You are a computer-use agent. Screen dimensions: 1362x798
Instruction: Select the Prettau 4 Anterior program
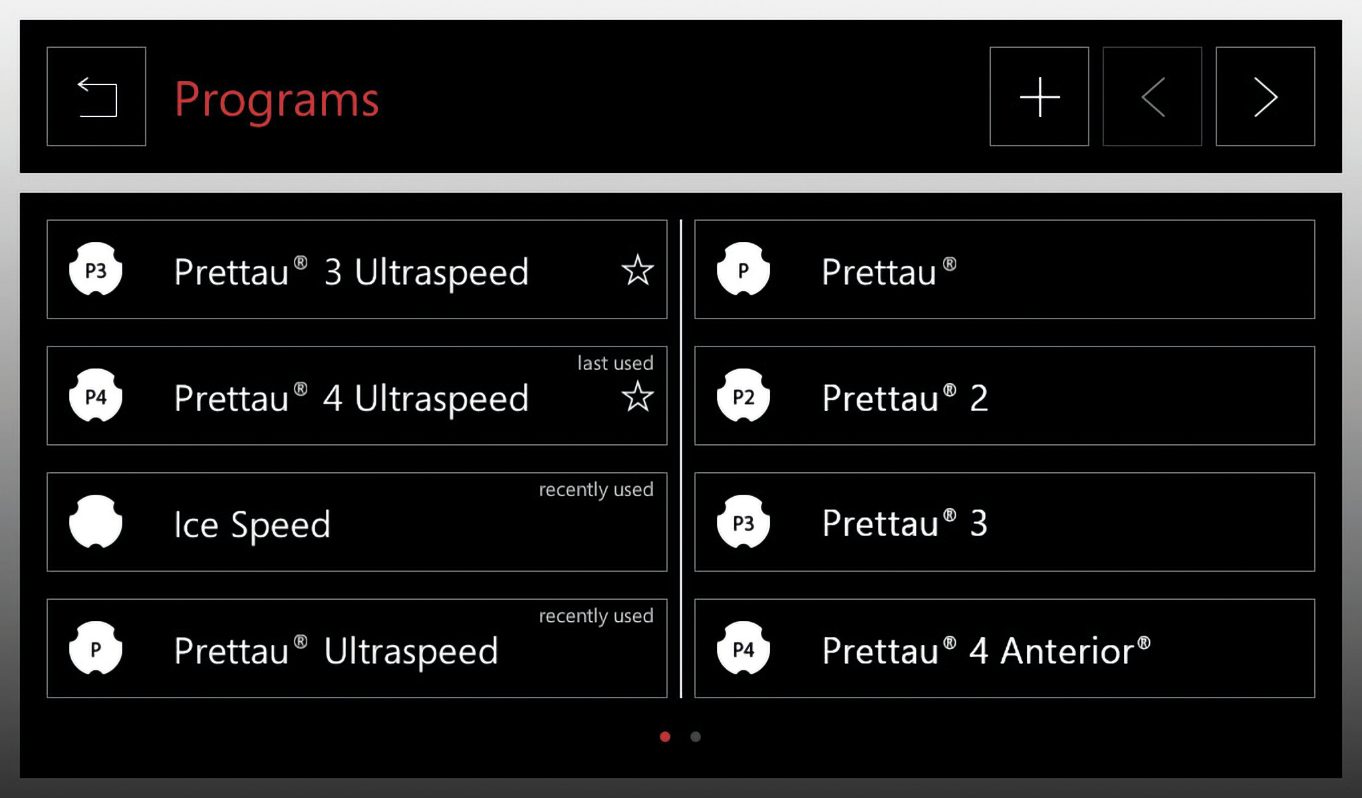985,651
